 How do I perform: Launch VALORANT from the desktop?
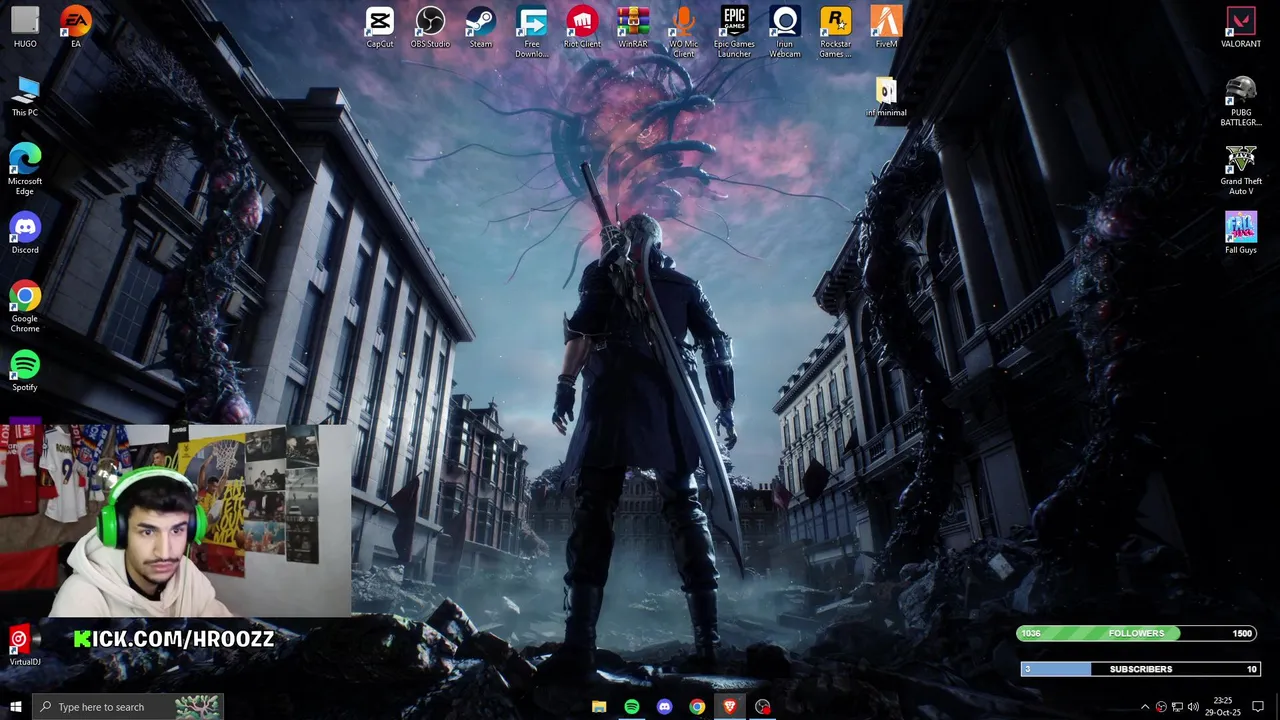pyautogui.click(x=1241, y=27)
